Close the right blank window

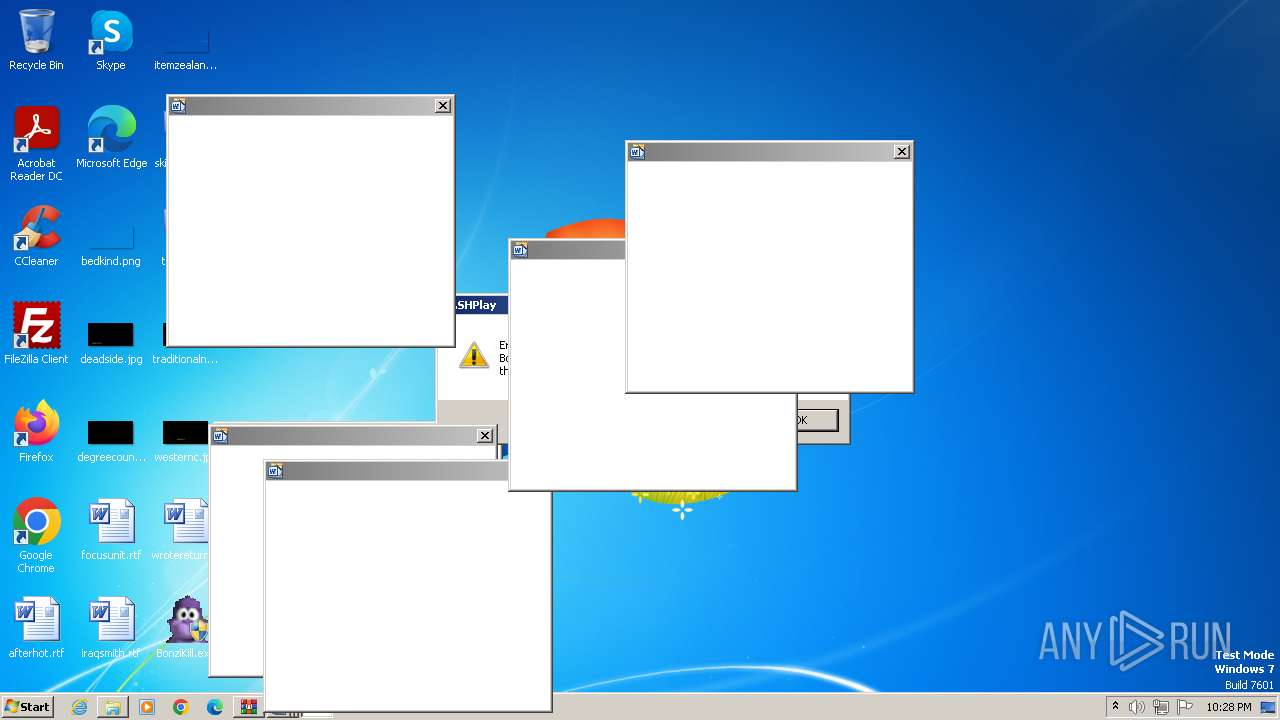tap(902, 152)
